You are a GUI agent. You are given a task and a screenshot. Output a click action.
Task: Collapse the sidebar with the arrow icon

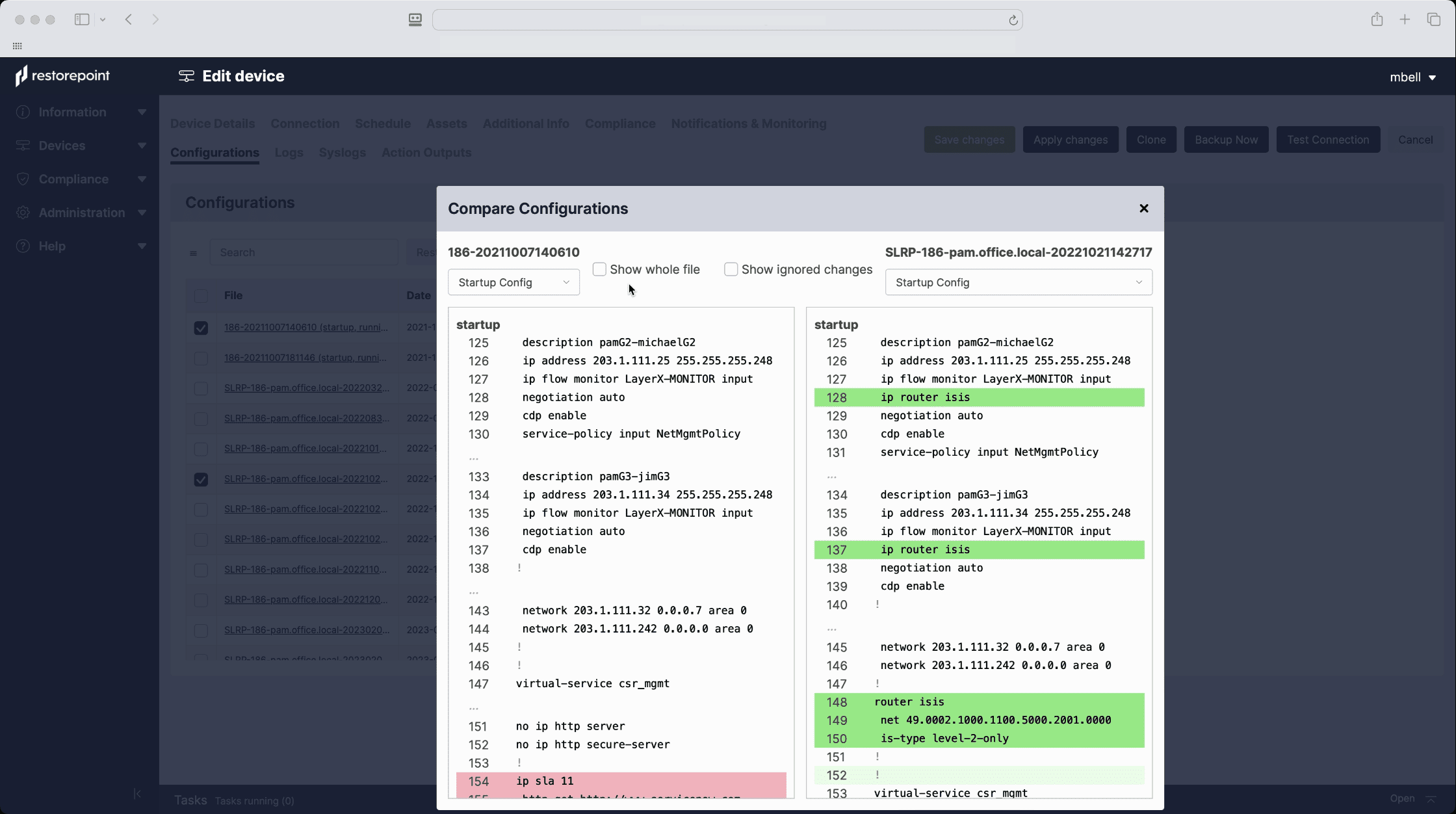(136, 794)
